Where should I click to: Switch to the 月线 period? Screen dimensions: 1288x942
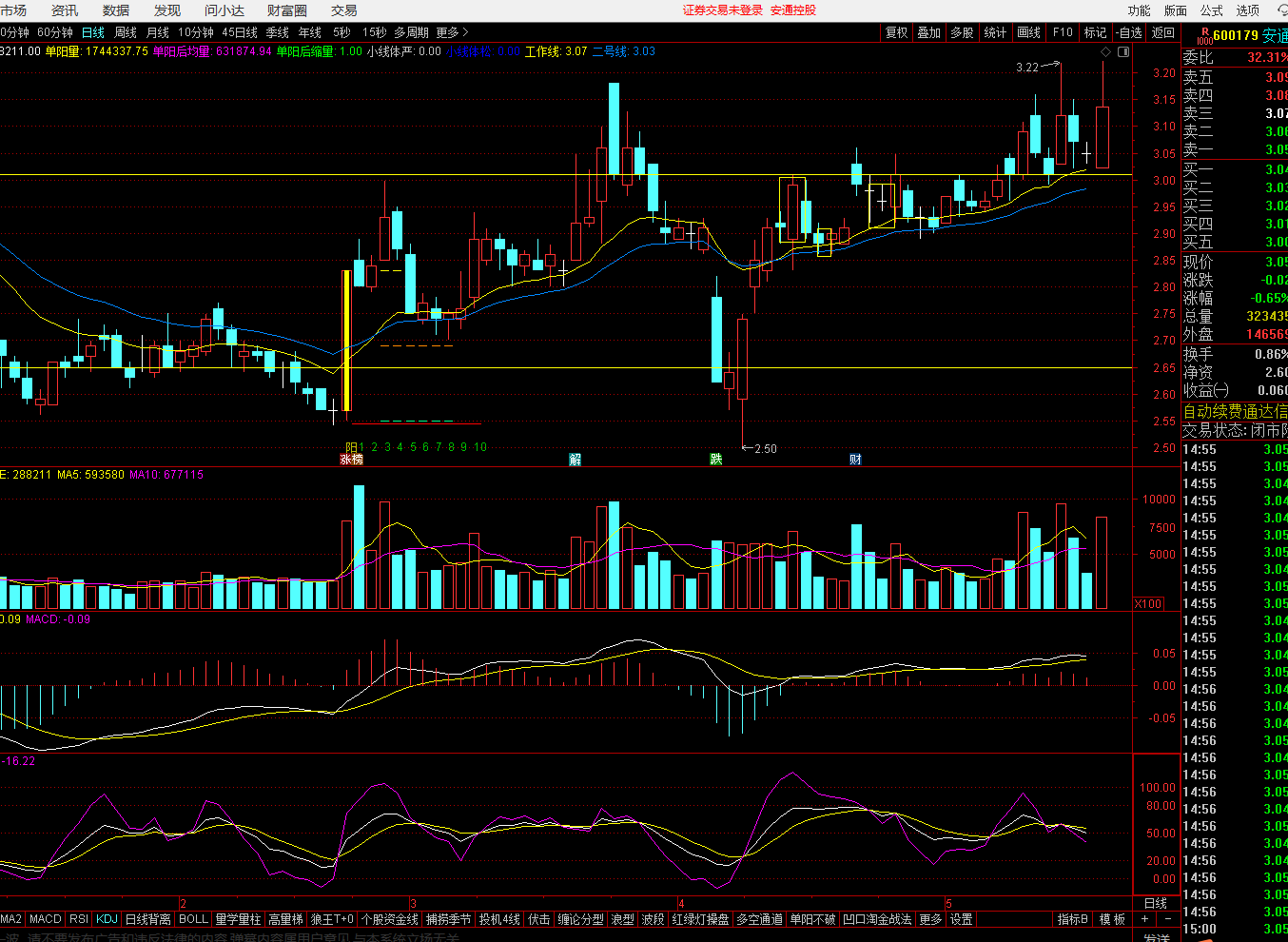pyautogui.click(x=158, y=32)
